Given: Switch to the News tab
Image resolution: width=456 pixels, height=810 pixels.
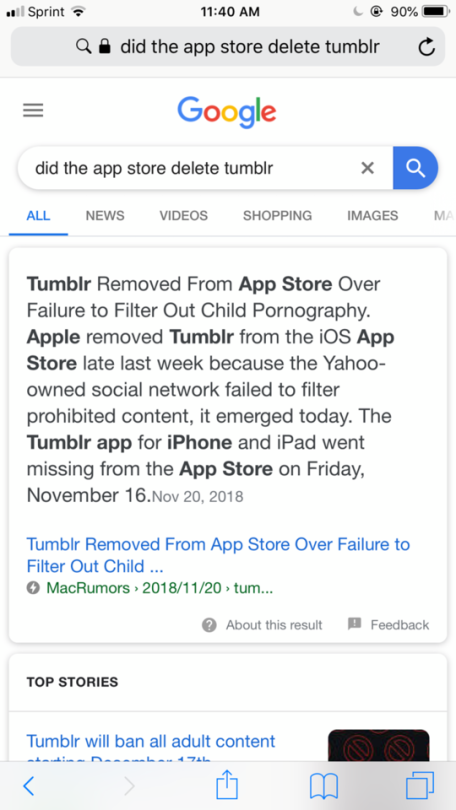Looking at the screenshot, I should click(x=105, y=215).
